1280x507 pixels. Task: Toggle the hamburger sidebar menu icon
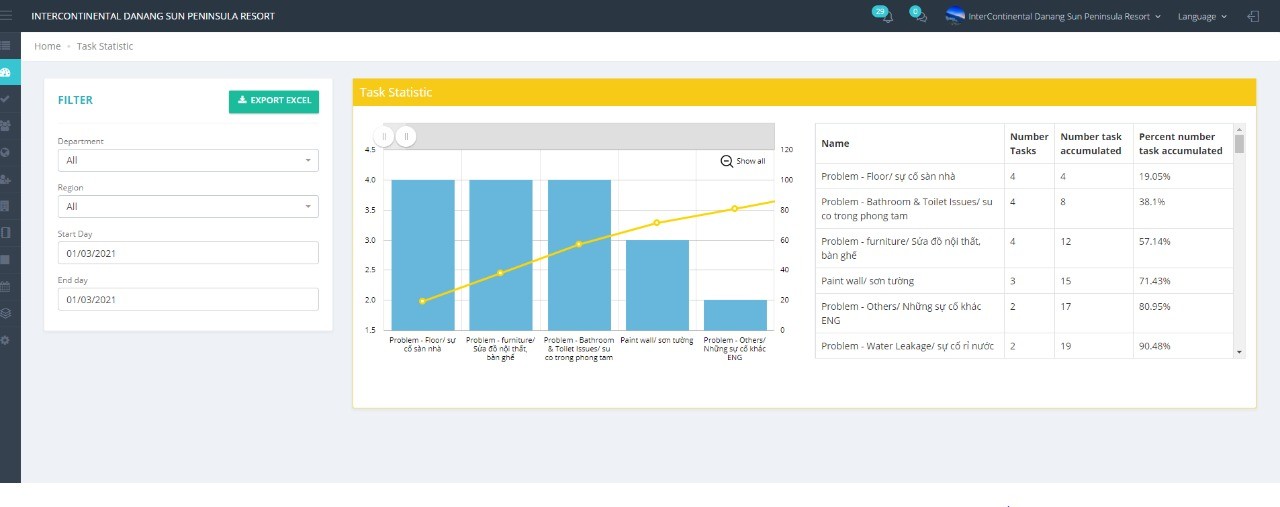pos(6,45)
